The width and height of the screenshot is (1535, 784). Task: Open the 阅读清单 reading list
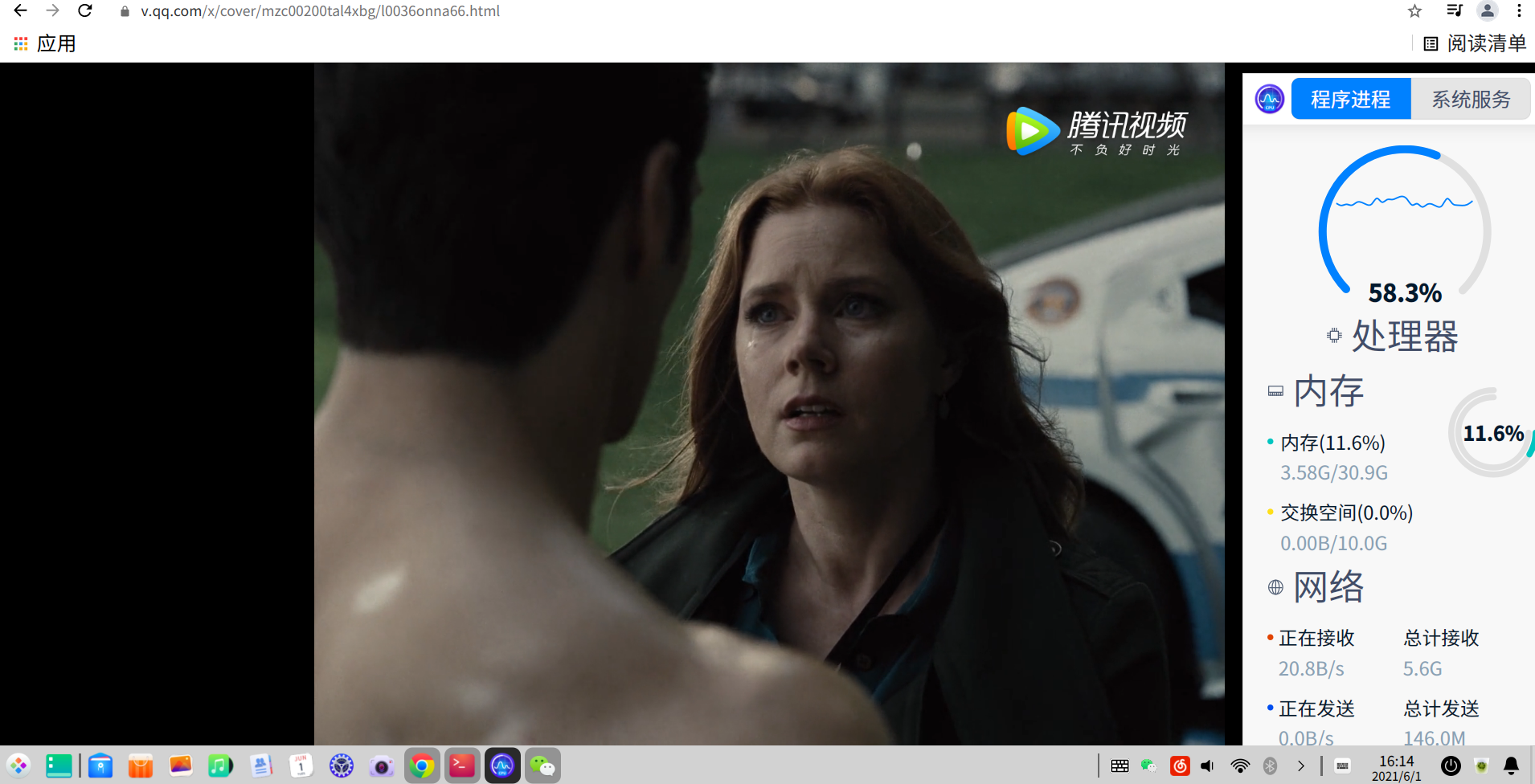[1475, 43]
